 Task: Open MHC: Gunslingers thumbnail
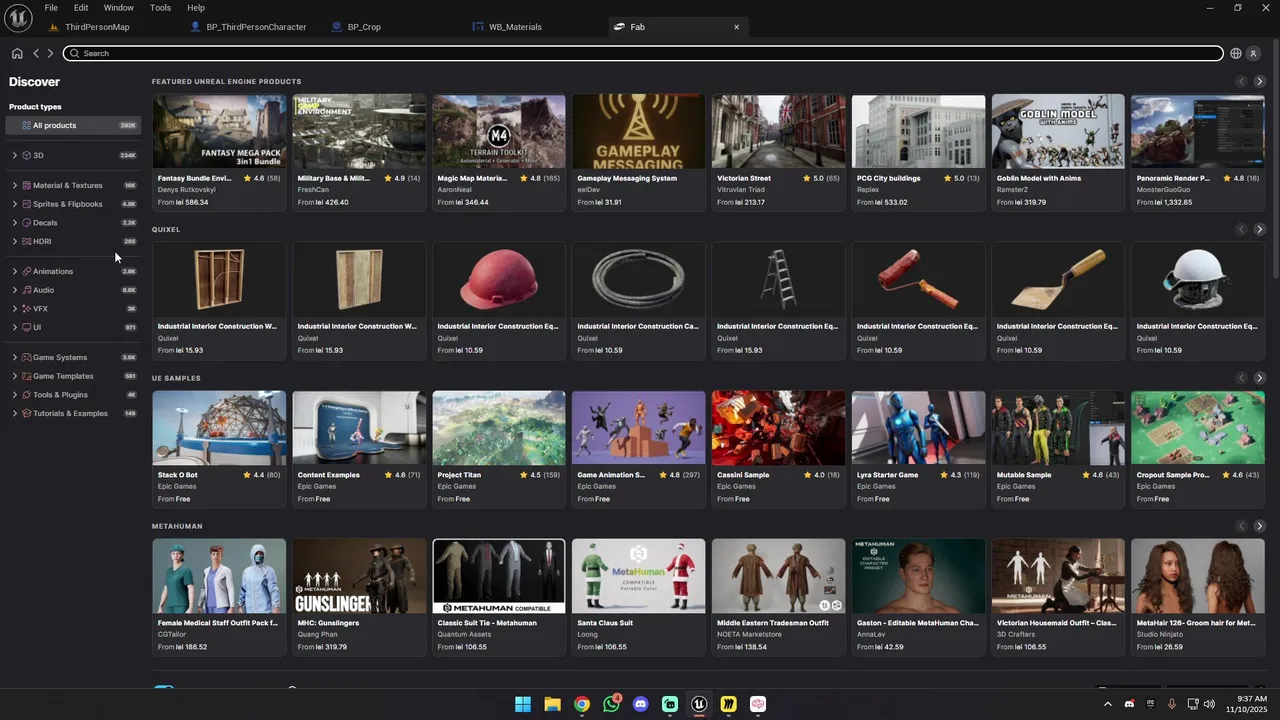[x=359, y=576]
